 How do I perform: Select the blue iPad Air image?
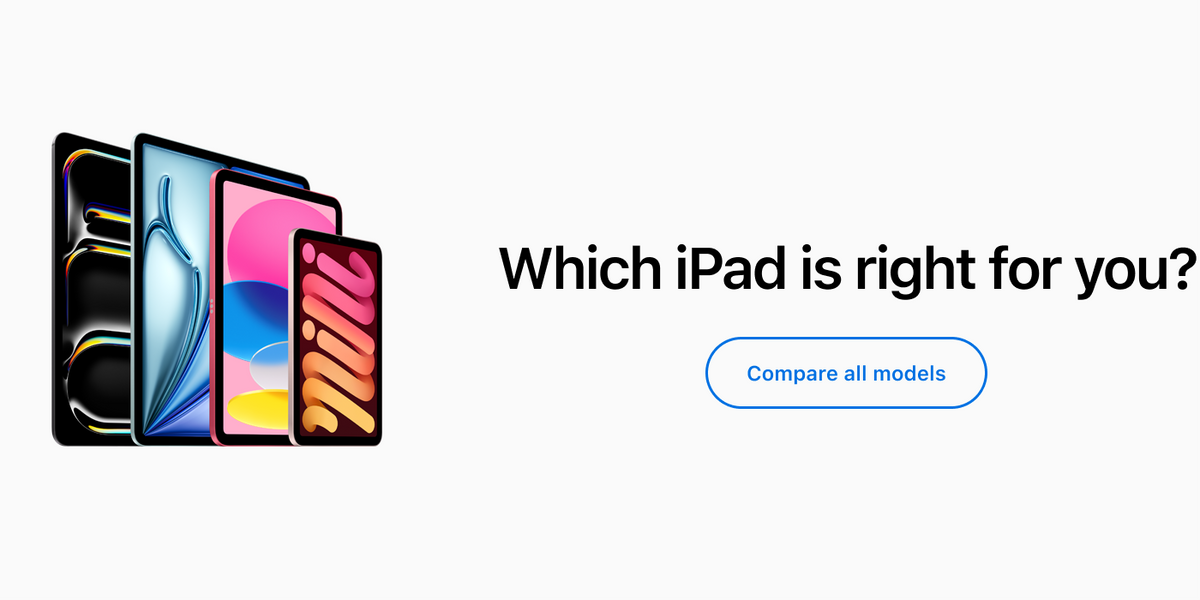(172, 290)
